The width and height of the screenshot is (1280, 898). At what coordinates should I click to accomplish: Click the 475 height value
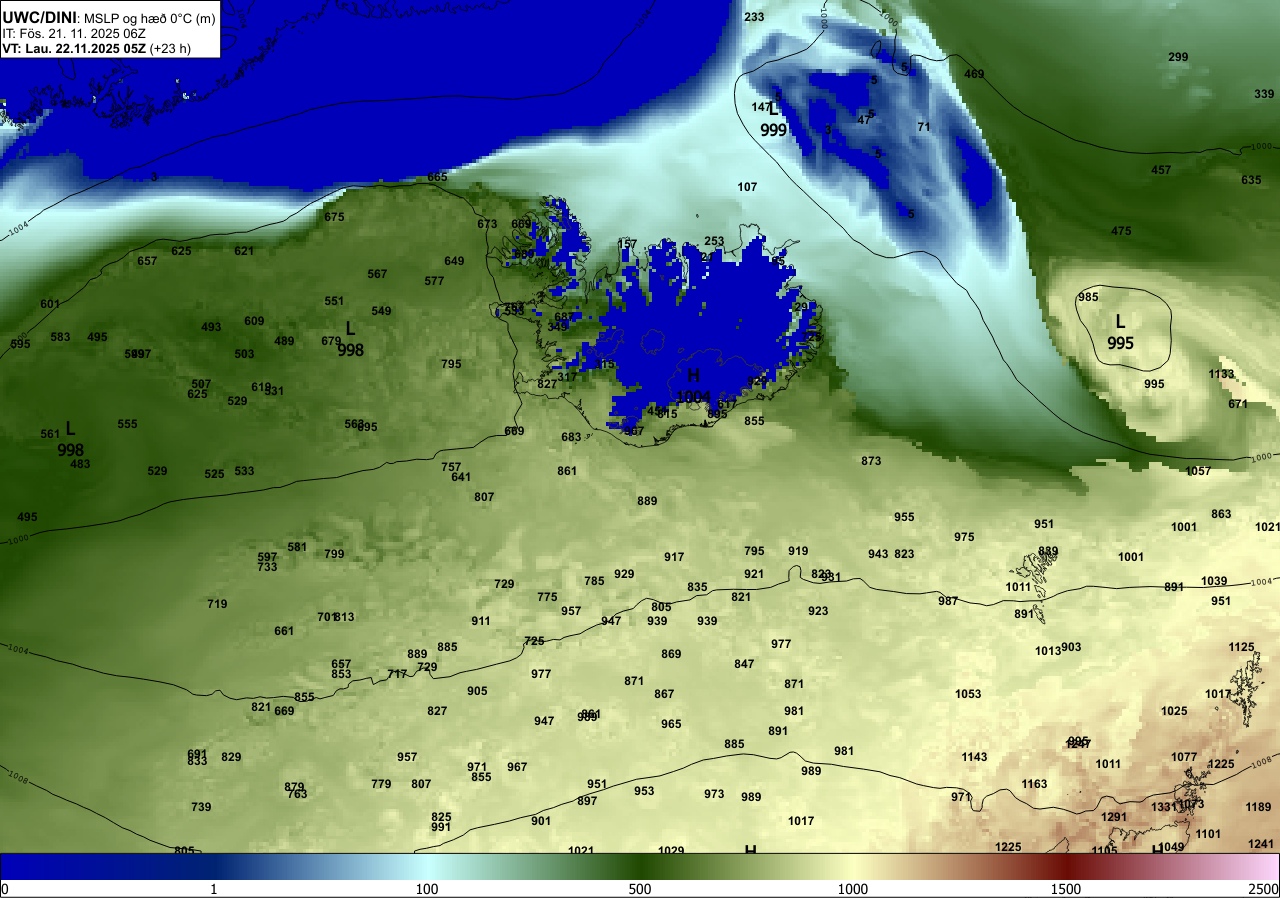(1121, 231)
